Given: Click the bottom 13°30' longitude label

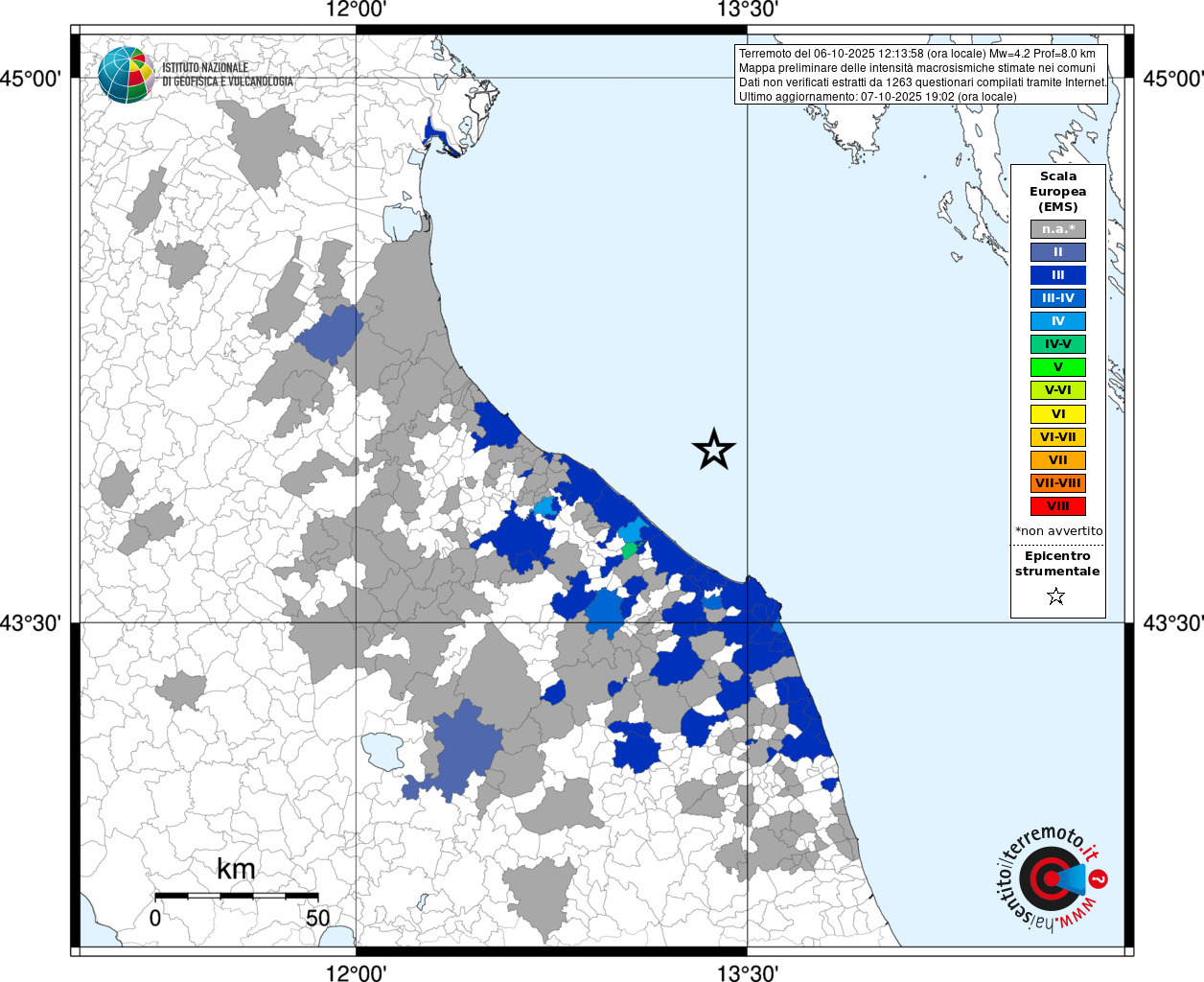Looking at the screenshot, I should tap(747, 972).
